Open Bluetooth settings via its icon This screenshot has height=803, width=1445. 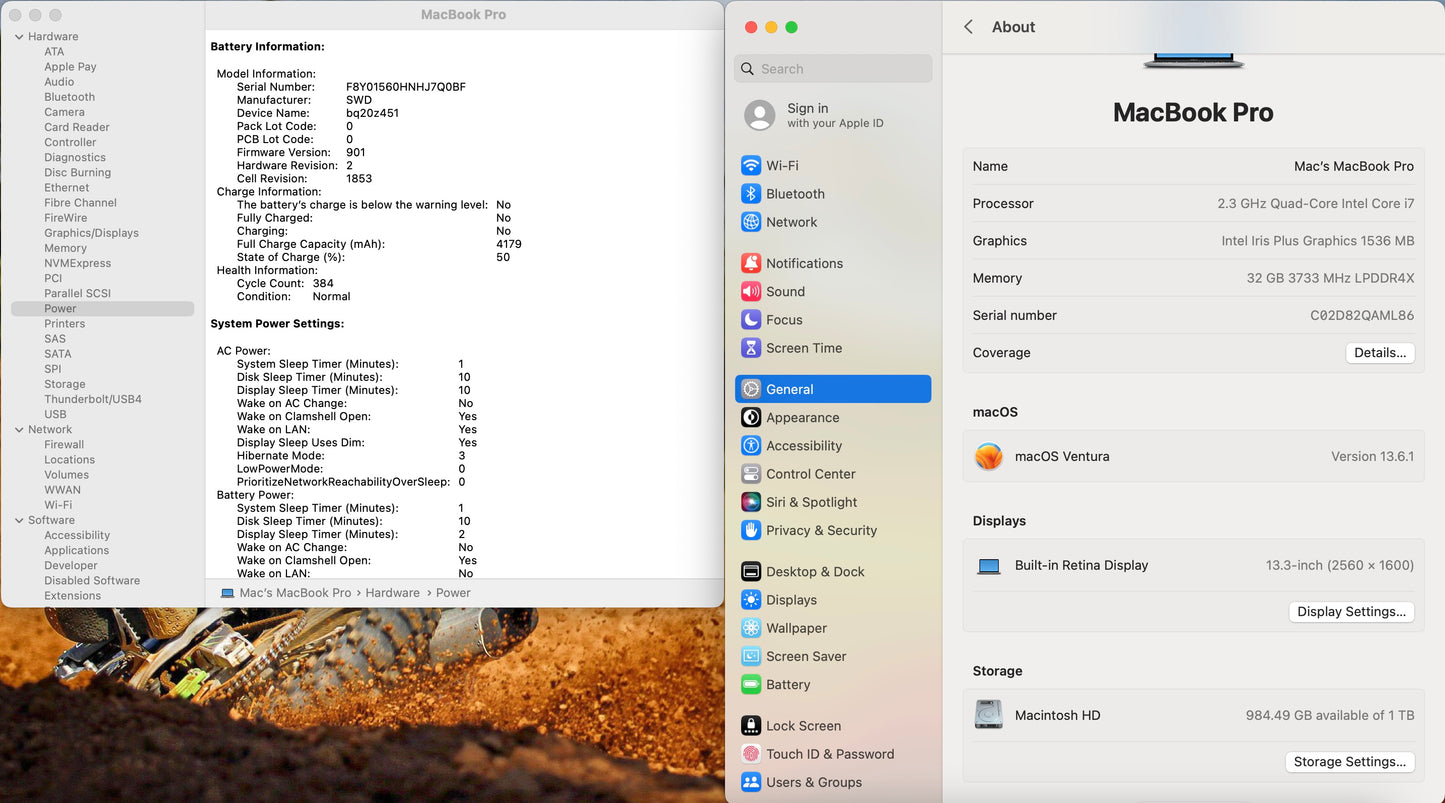pyautogui.click(x=751, y=194)
